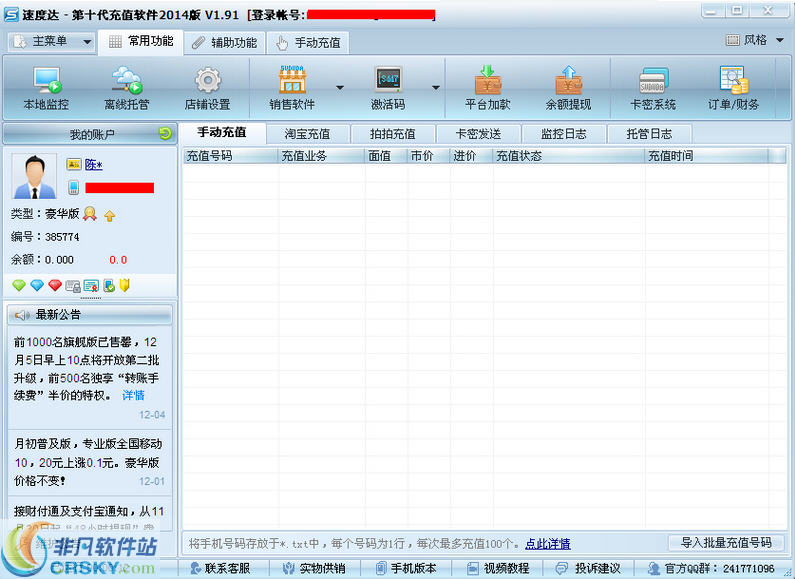Image resolution: width=795 pixels, height=579 pixels.
Task: Click the user avatar picture
Action: coord(34,176)
